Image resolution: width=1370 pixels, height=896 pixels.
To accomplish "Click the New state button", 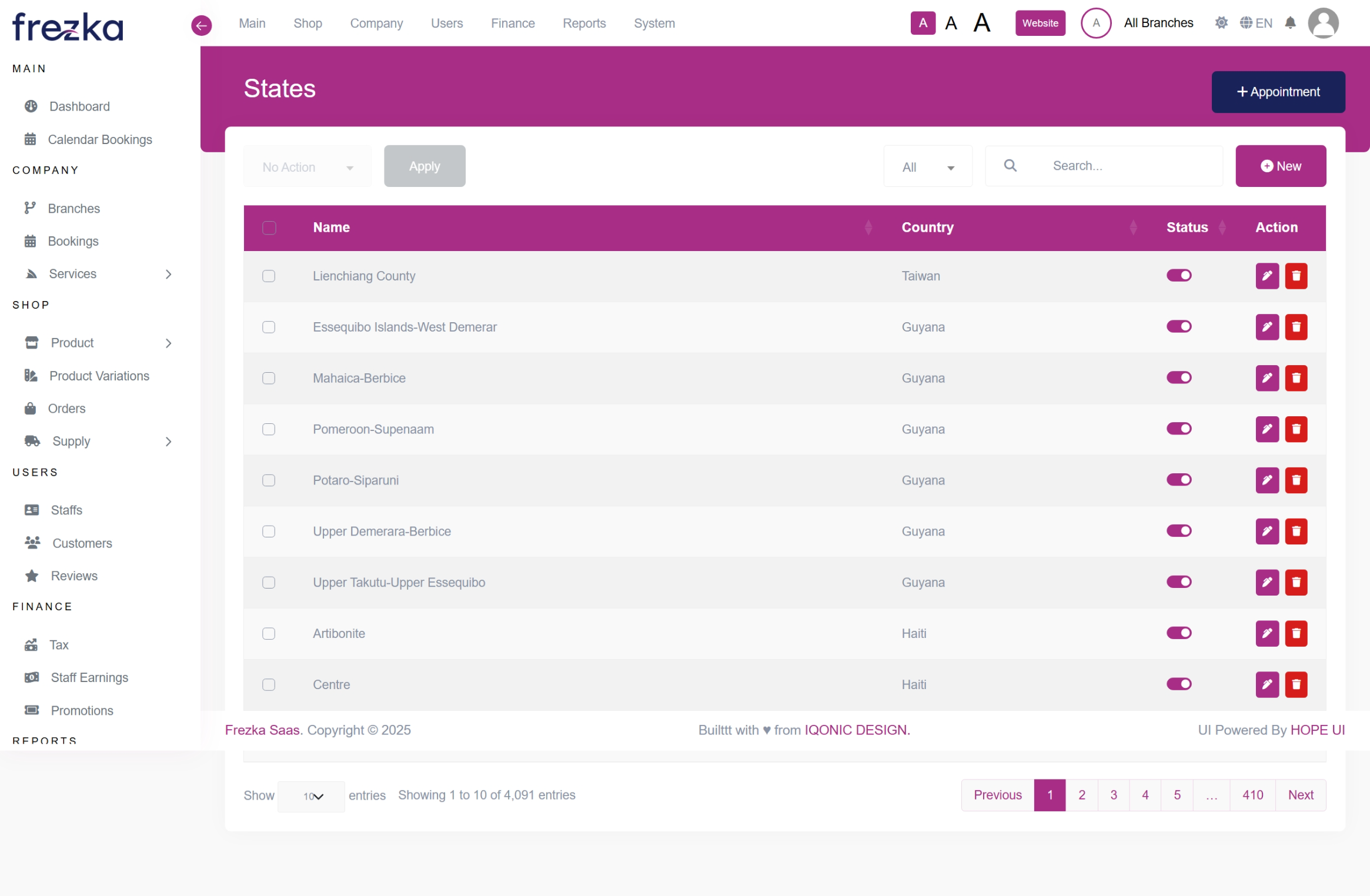I will [x=1280, y=166].
